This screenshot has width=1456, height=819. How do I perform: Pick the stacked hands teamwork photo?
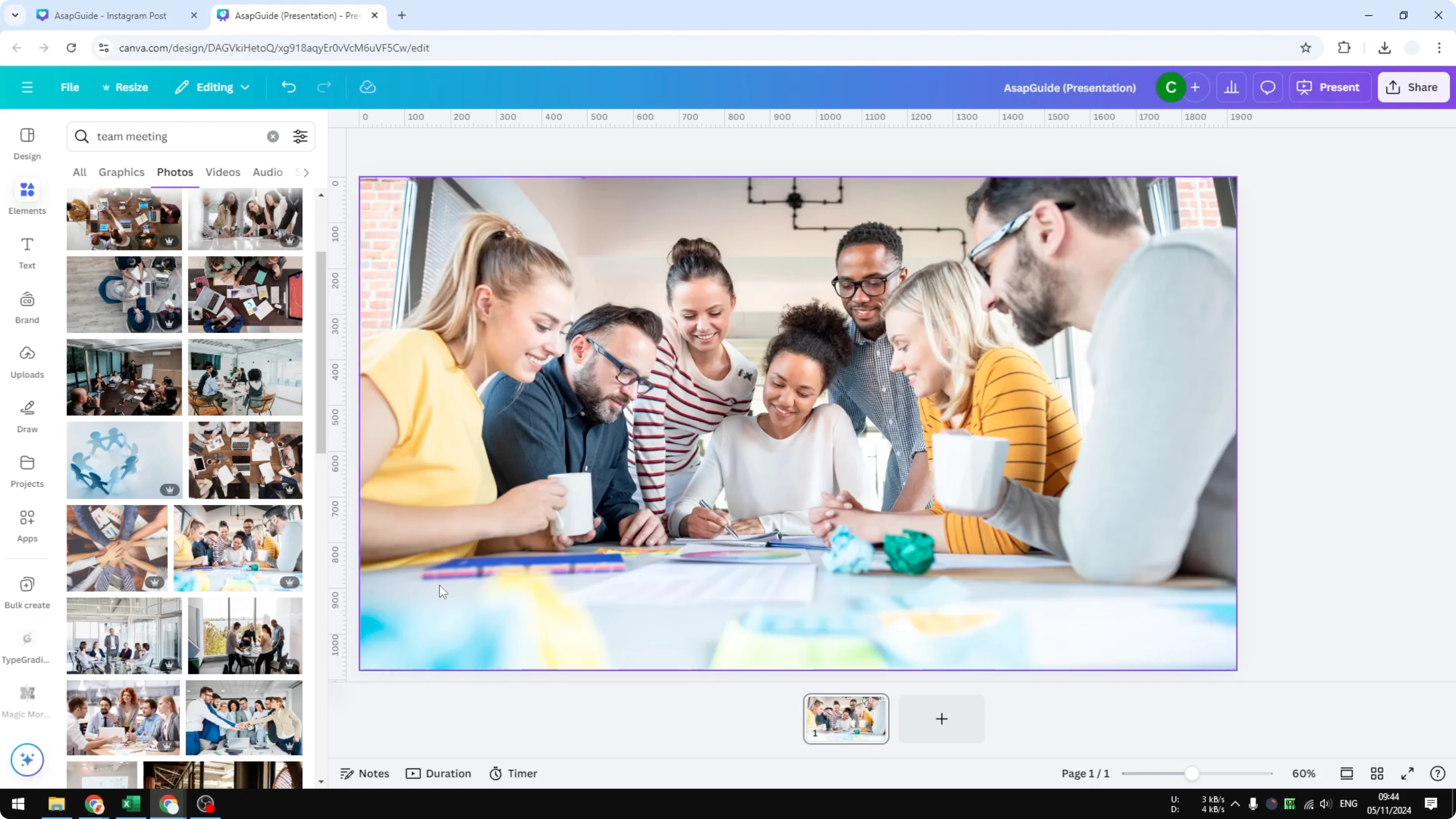pyautogui.click(x=117, y=548)
